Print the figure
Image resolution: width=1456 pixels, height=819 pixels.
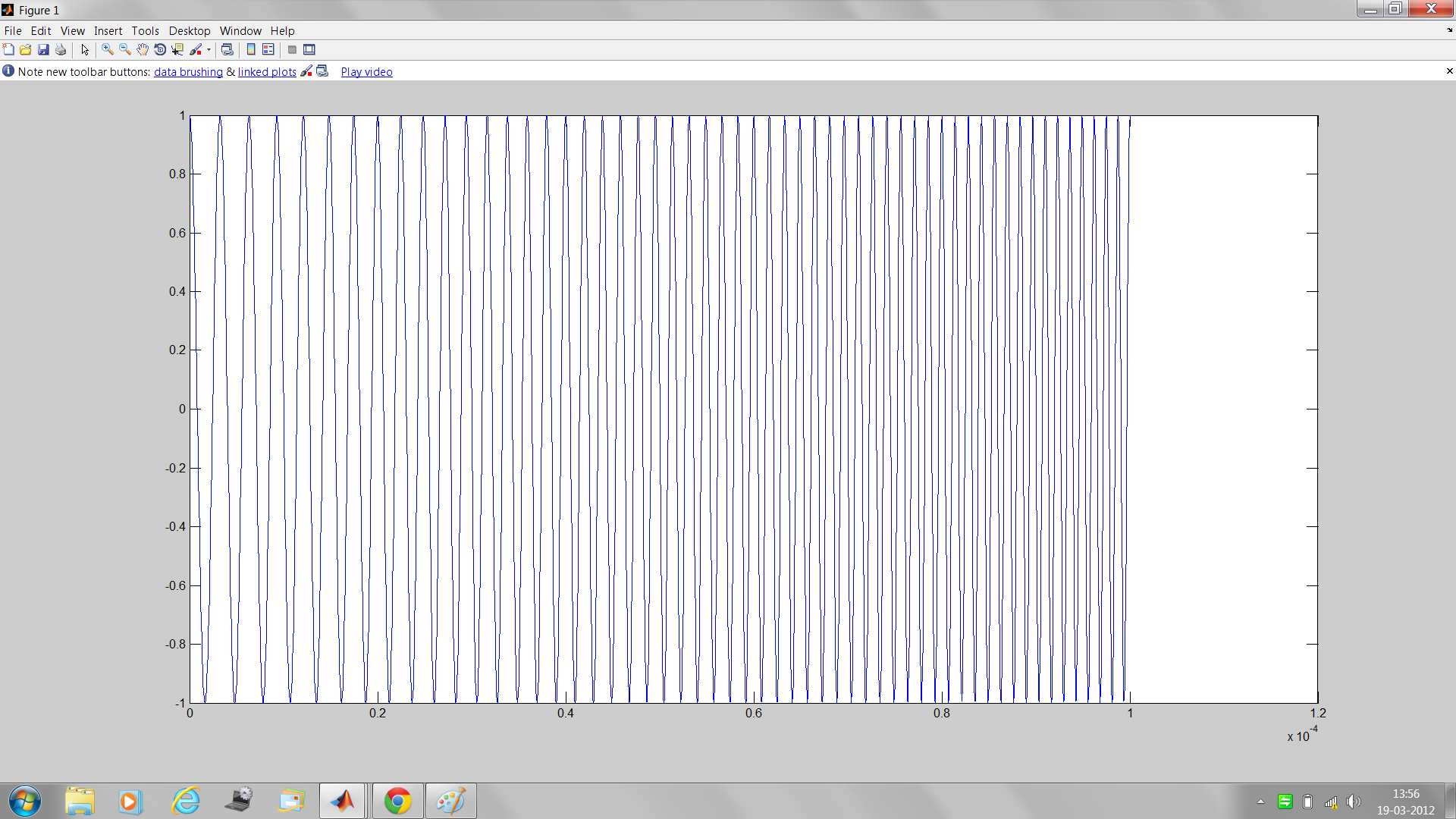pyautogui.click(x=61, y=49)
